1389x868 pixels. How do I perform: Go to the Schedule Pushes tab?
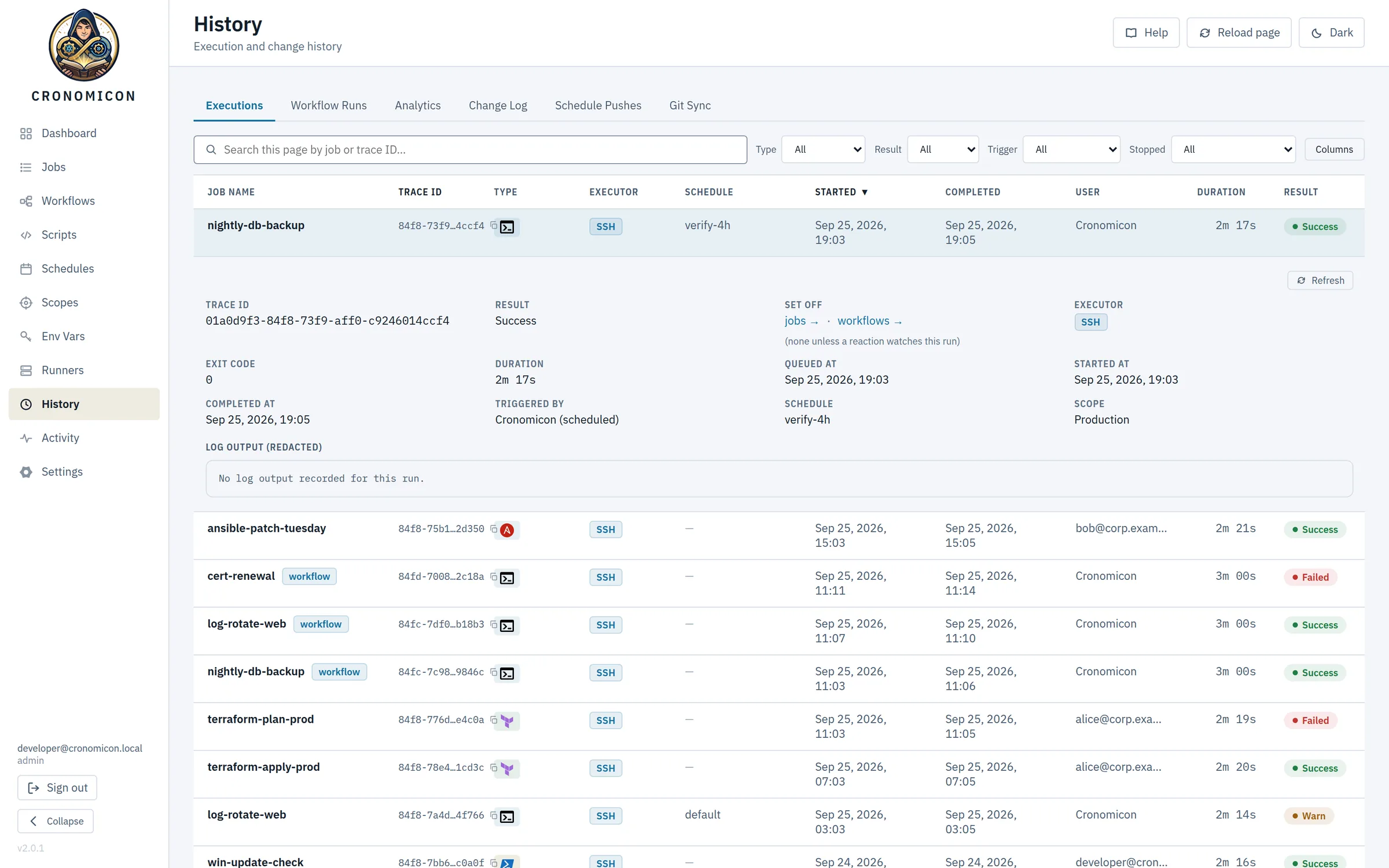click(598, 105)
